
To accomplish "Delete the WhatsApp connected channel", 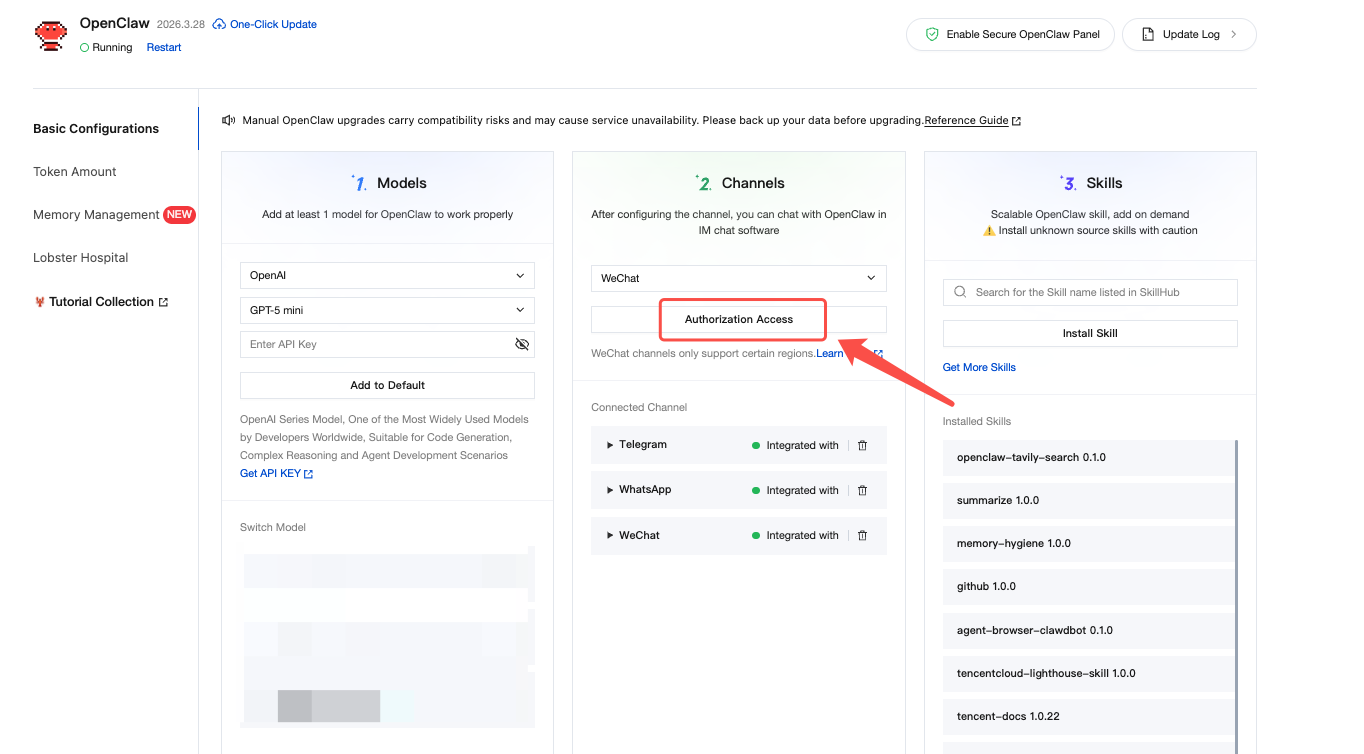I will (862, 490).
